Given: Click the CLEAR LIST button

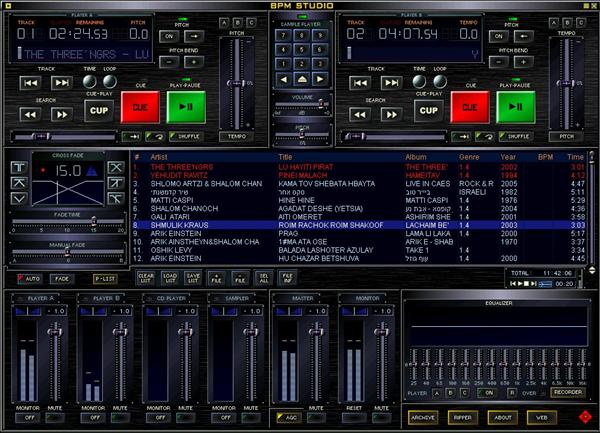Looking at the screenshot, I should pyautogui.click(x=146, y=278).
